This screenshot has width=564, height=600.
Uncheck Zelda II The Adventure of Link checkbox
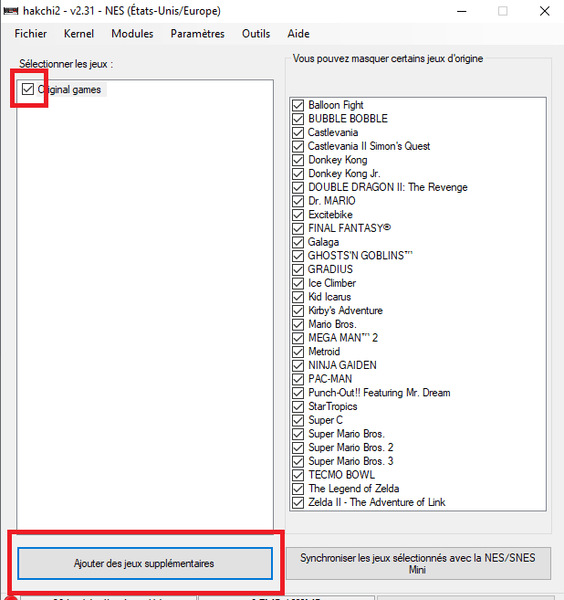pyautogui.click(x=298, y=503)
